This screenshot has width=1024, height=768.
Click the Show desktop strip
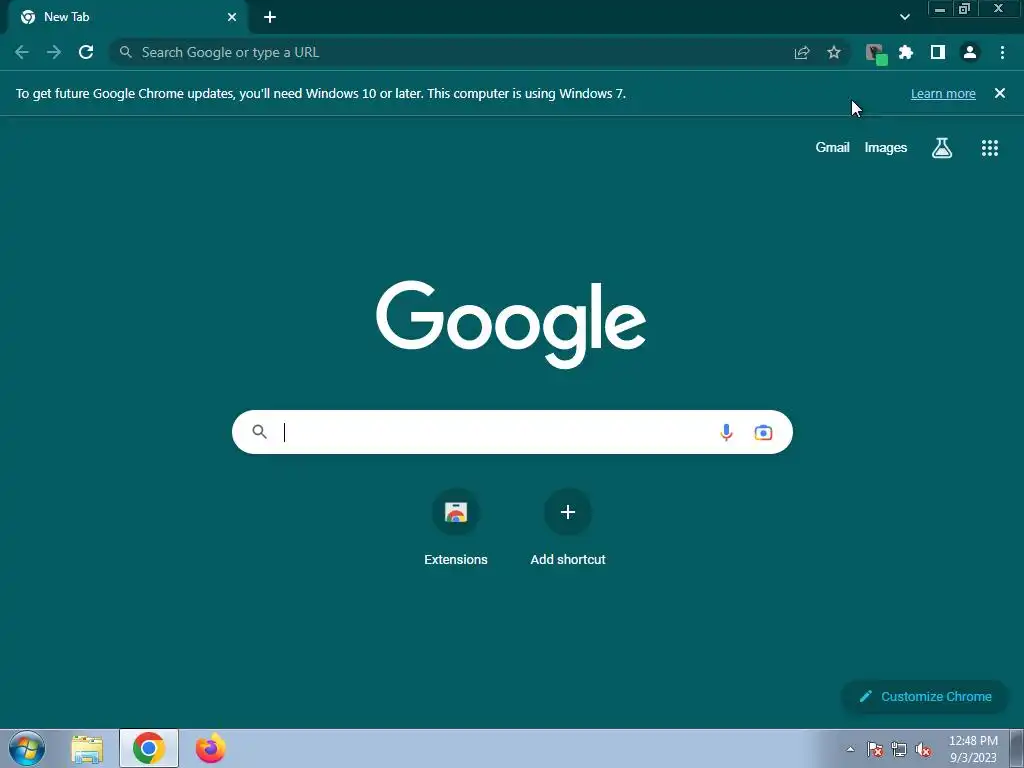1017,748
